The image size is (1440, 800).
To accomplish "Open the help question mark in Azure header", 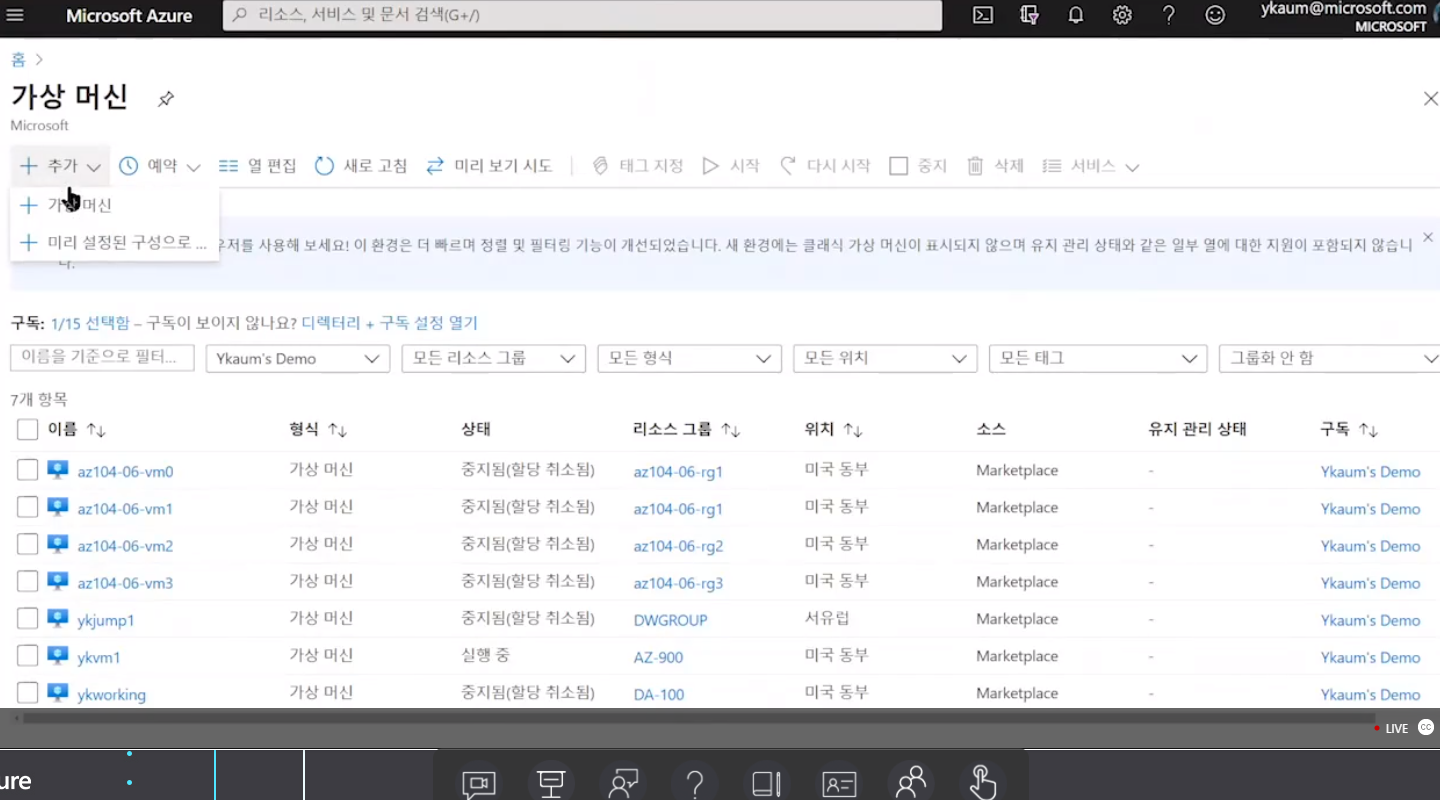I will [x=1168, y=15].
